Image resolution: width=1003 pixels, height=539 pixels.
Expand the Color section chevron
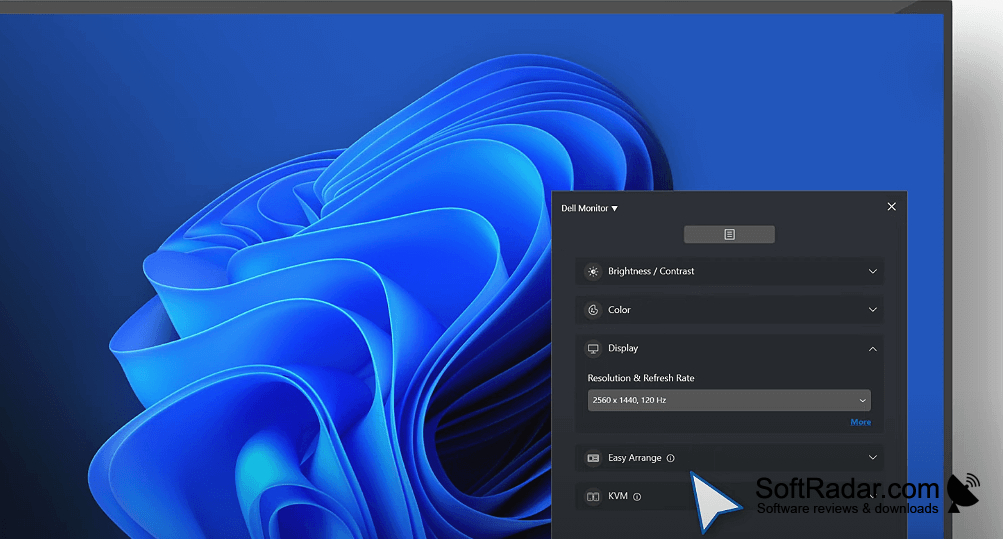coord(873,309)
